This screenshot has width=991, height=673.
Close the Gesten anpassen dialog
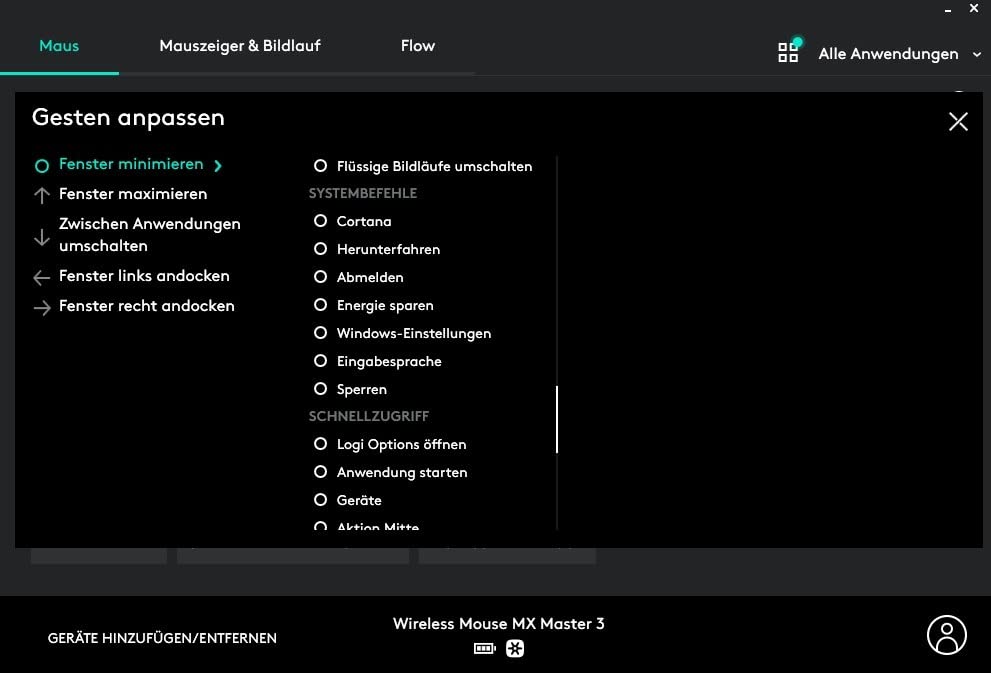pos(958,121)
